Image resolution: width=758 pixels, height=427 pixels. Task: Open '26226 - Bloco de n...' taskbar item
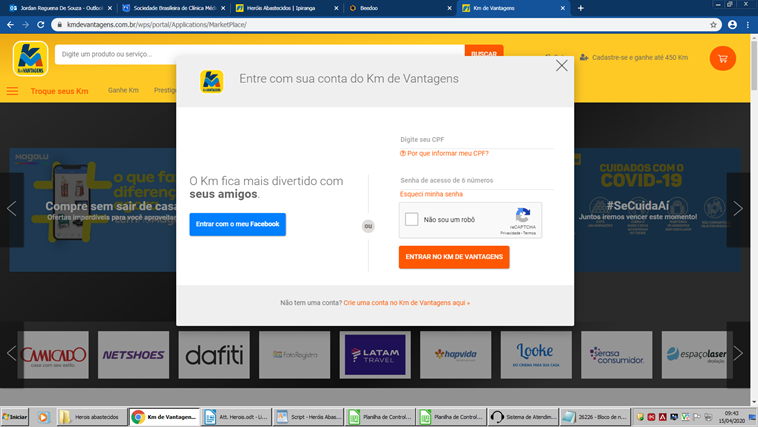[595, 417]
